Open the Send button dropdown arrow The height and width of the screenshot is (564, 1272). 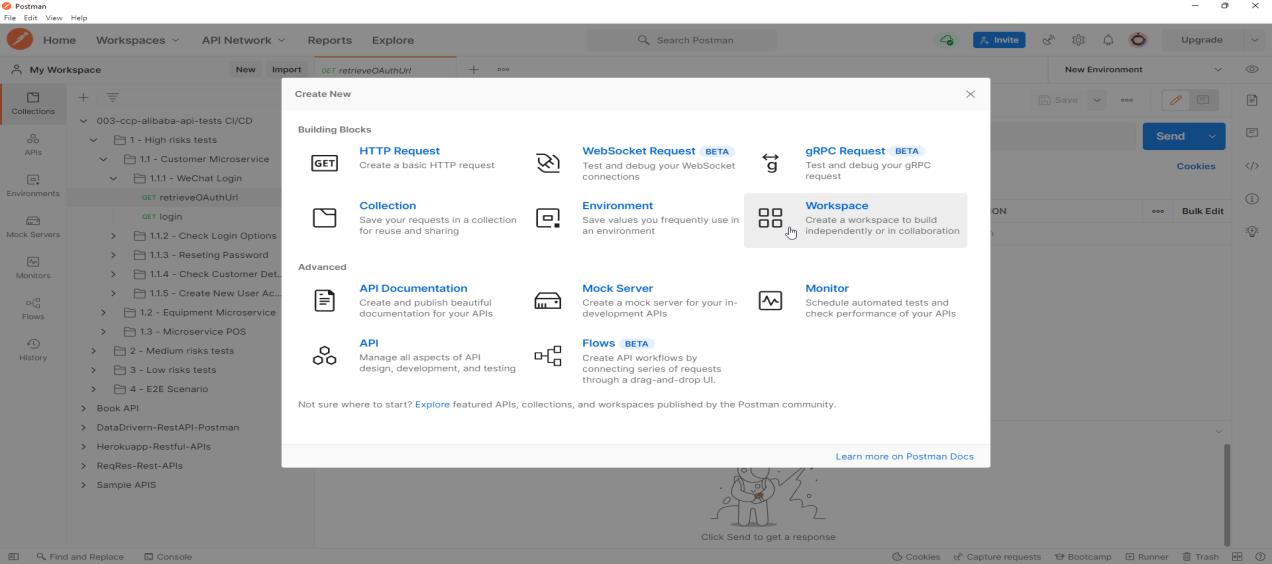click(1214, 136)
